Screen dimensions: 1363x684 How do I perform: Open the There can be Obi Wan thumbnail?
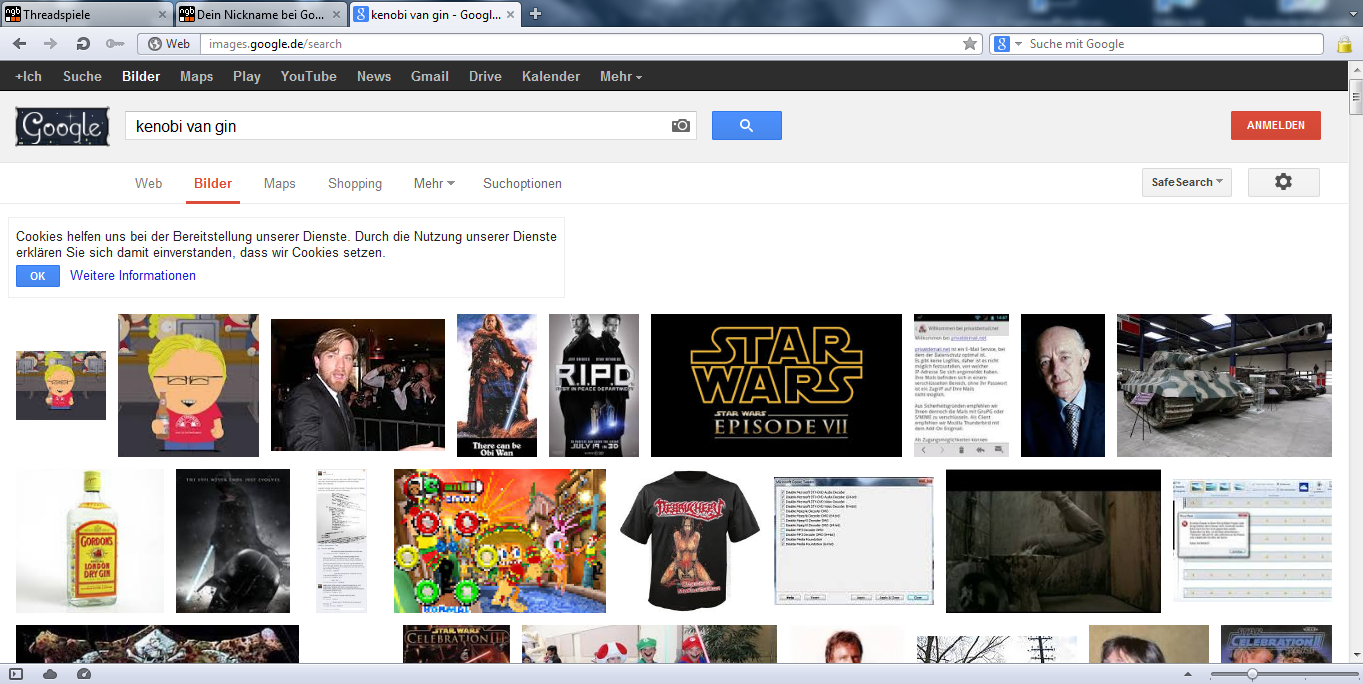(x=497, y=385)
